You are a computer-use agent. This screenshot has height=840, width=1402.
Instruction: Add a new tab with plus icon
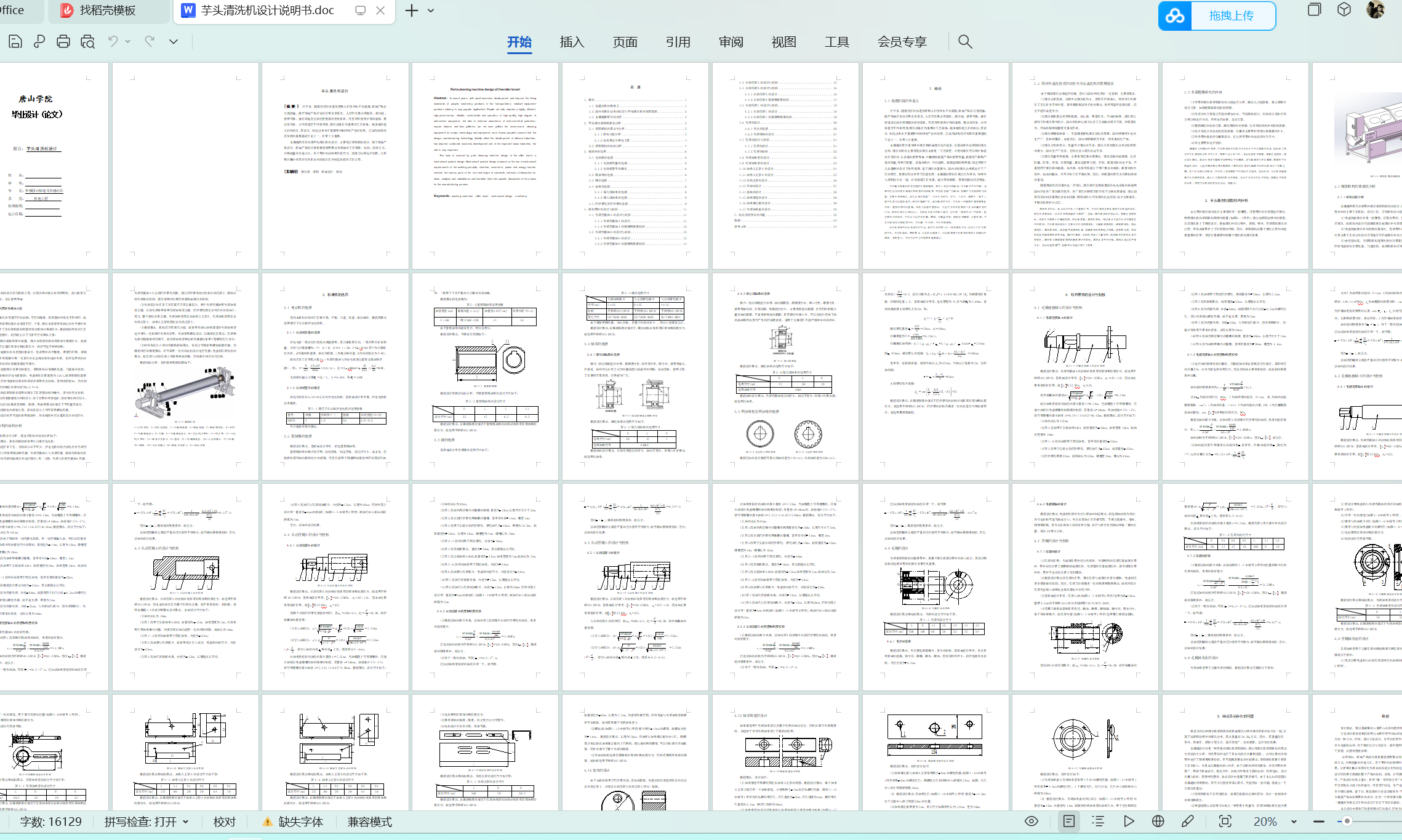(x=412, y=10)
